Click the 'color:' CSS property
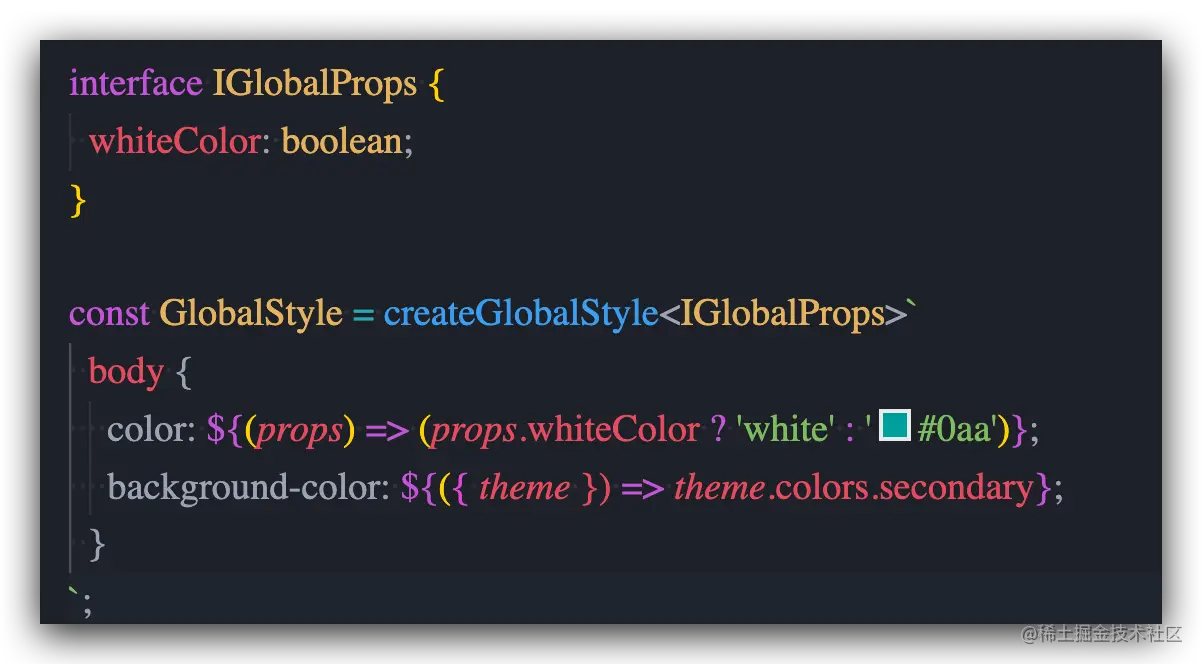1202x664 pixels. 152,429
